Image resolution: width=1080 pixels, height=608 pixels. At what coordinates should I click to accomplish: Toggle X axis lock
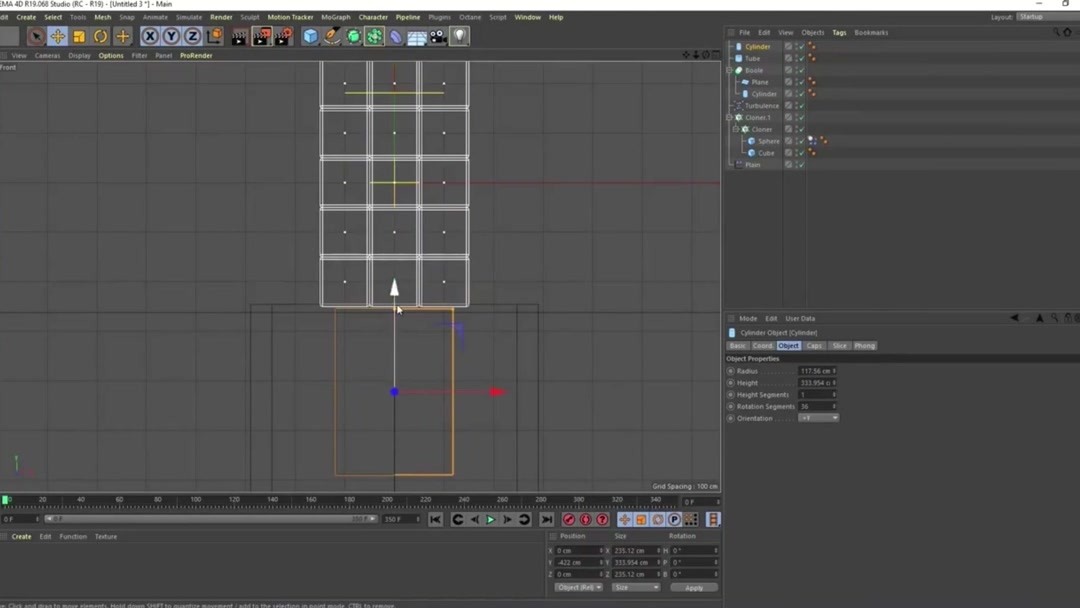click(x=150, y=37)
